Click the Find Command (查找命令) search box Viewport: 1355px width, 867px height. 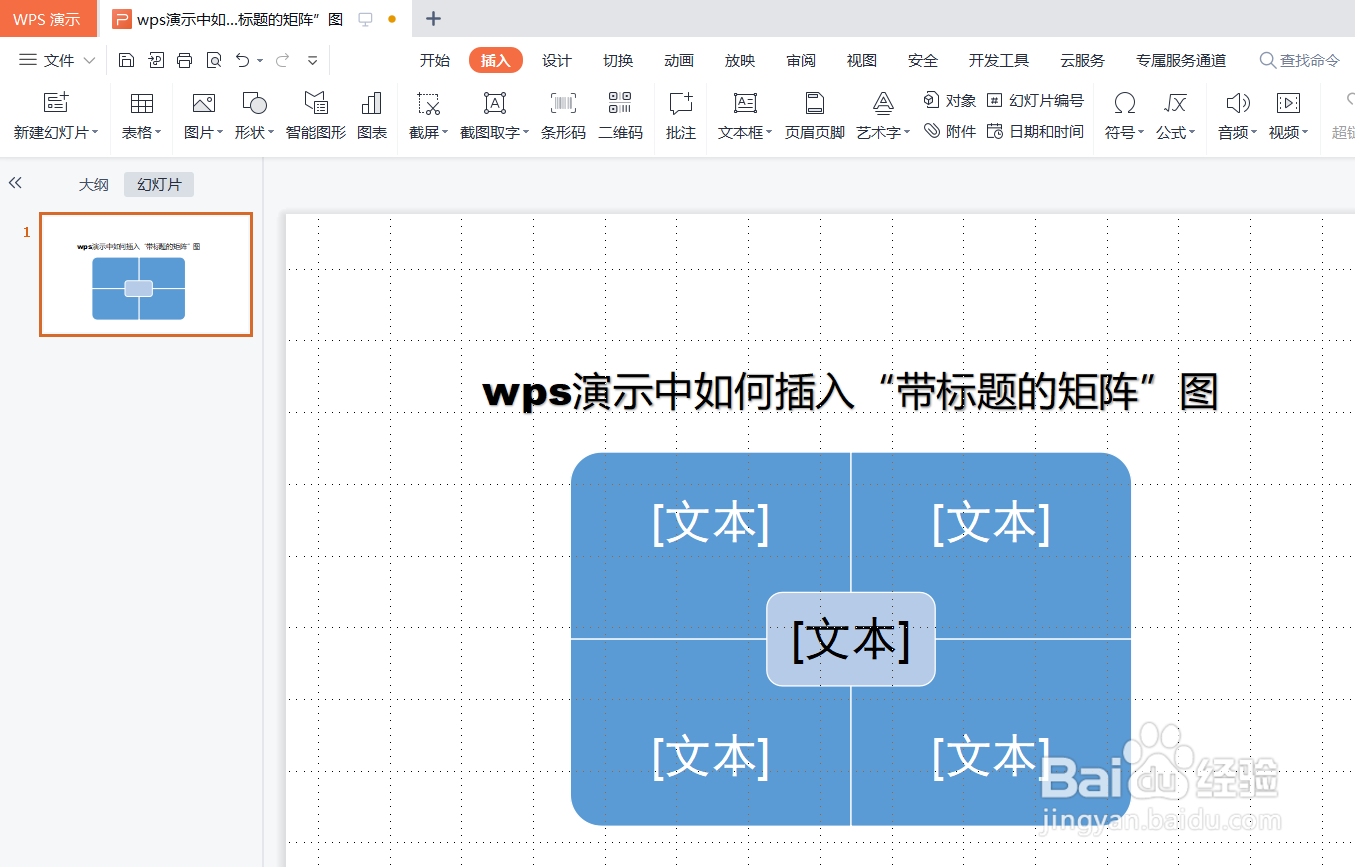click(x=1299, y=60)
